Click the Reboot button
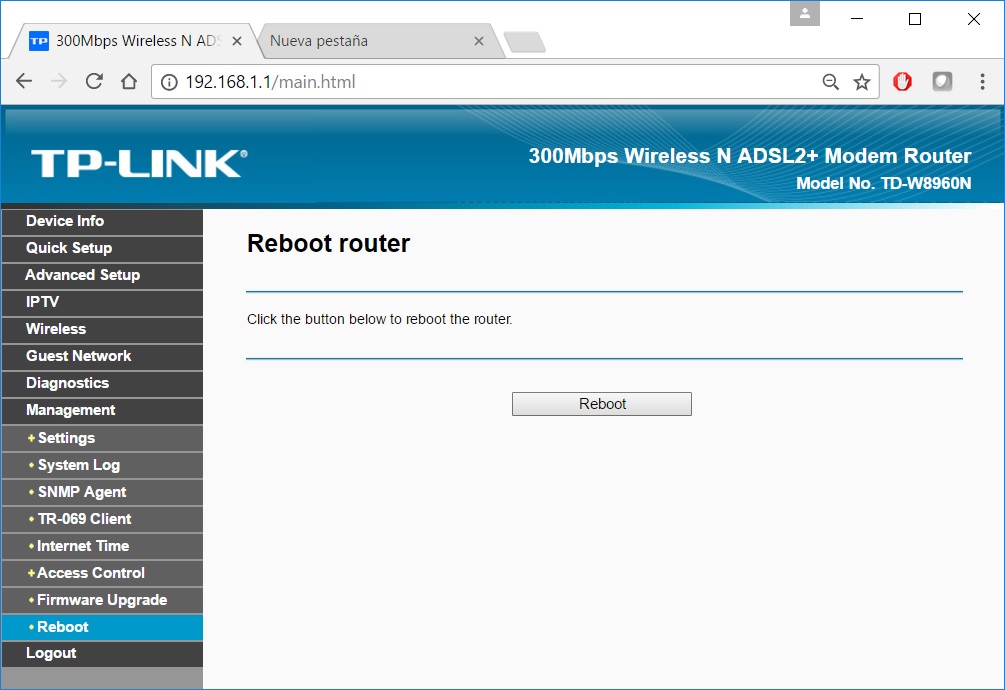The width and height of the screenshot is (1005, 690). pos(602,404)
